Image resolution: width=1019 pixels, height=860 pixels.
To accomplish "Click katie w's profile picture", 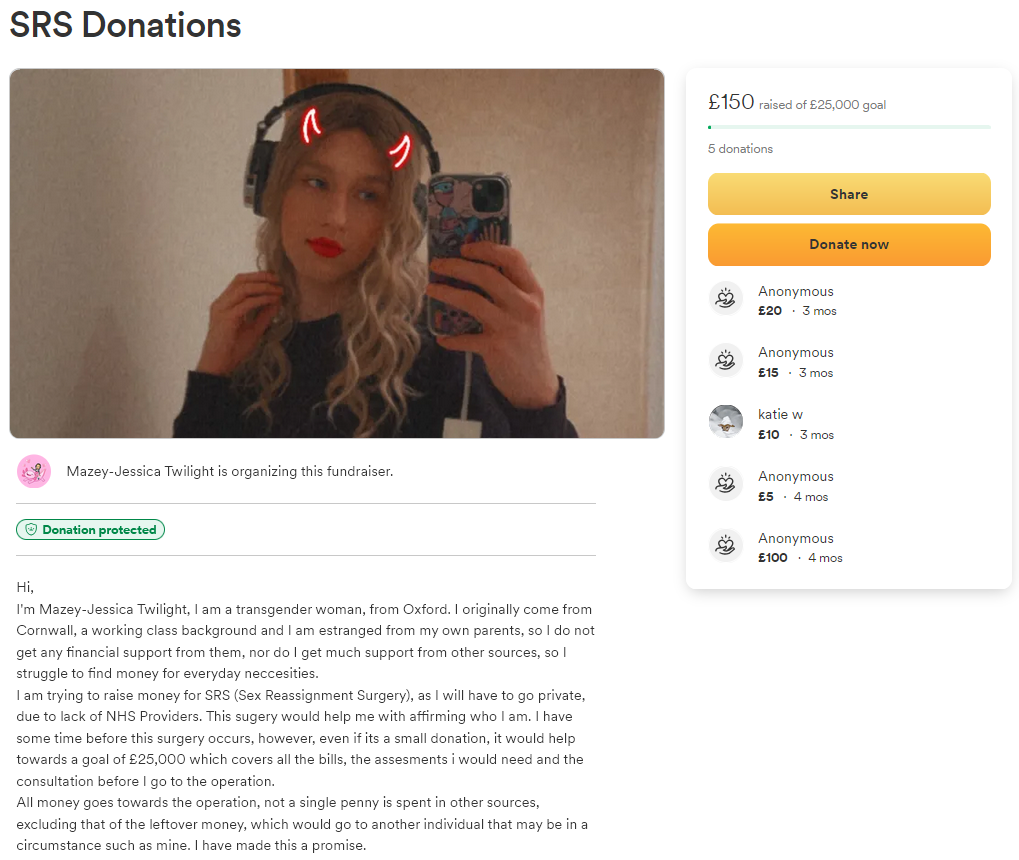I will (x=725, y=422).
